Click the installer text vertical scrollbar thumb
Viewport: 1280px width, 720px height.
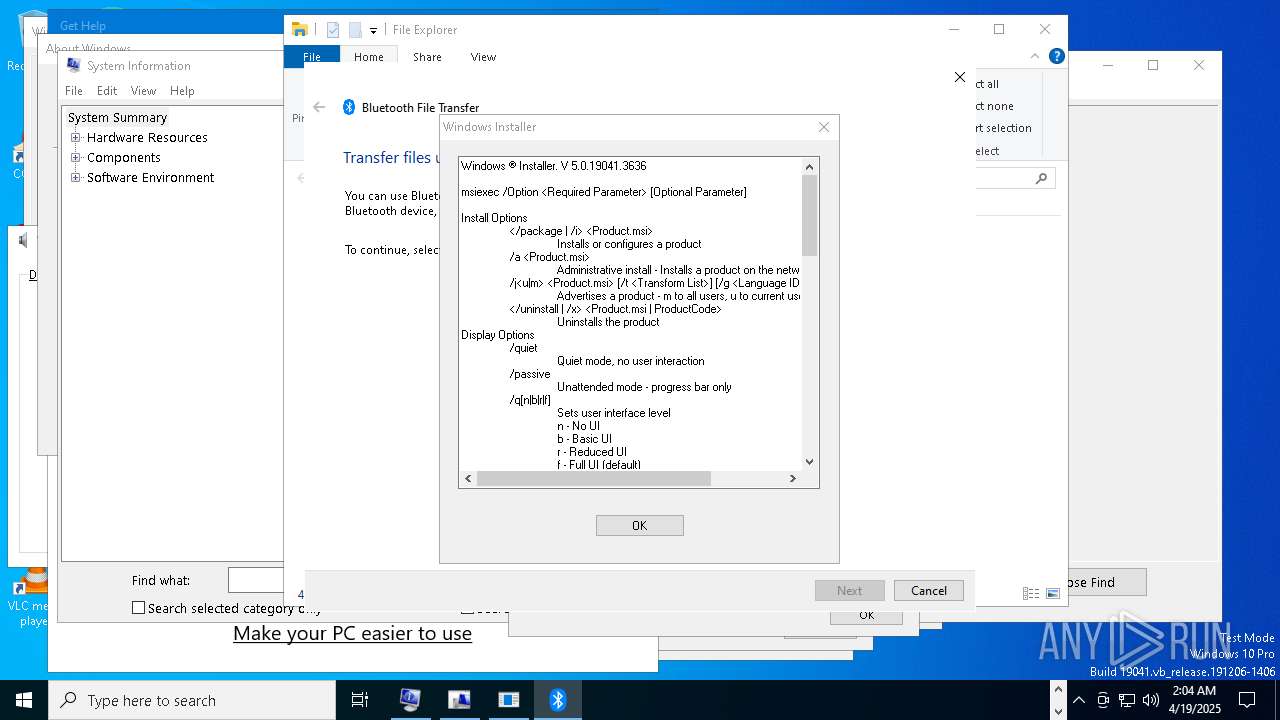pyautogui.click(x=810, y=215)
